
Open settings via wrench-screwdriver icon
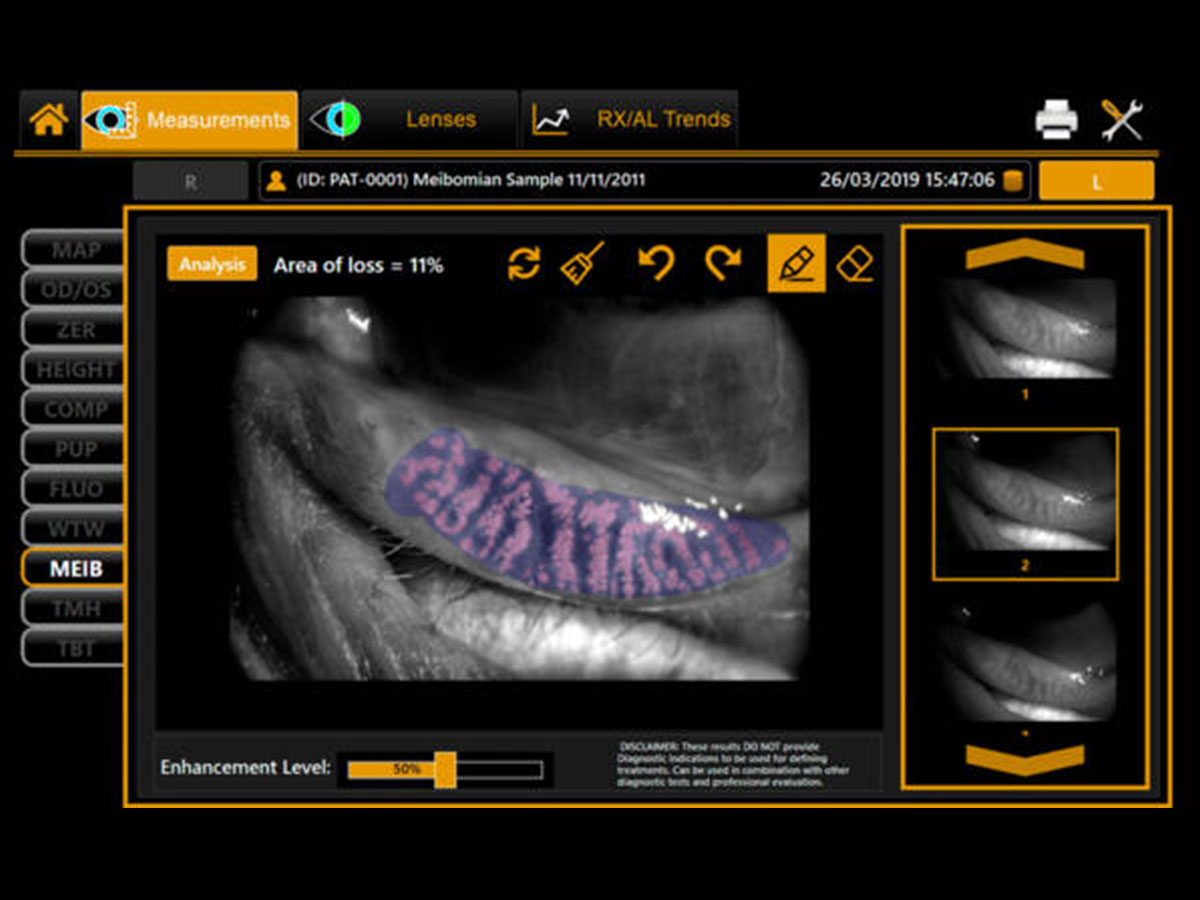pos(1122,120)
